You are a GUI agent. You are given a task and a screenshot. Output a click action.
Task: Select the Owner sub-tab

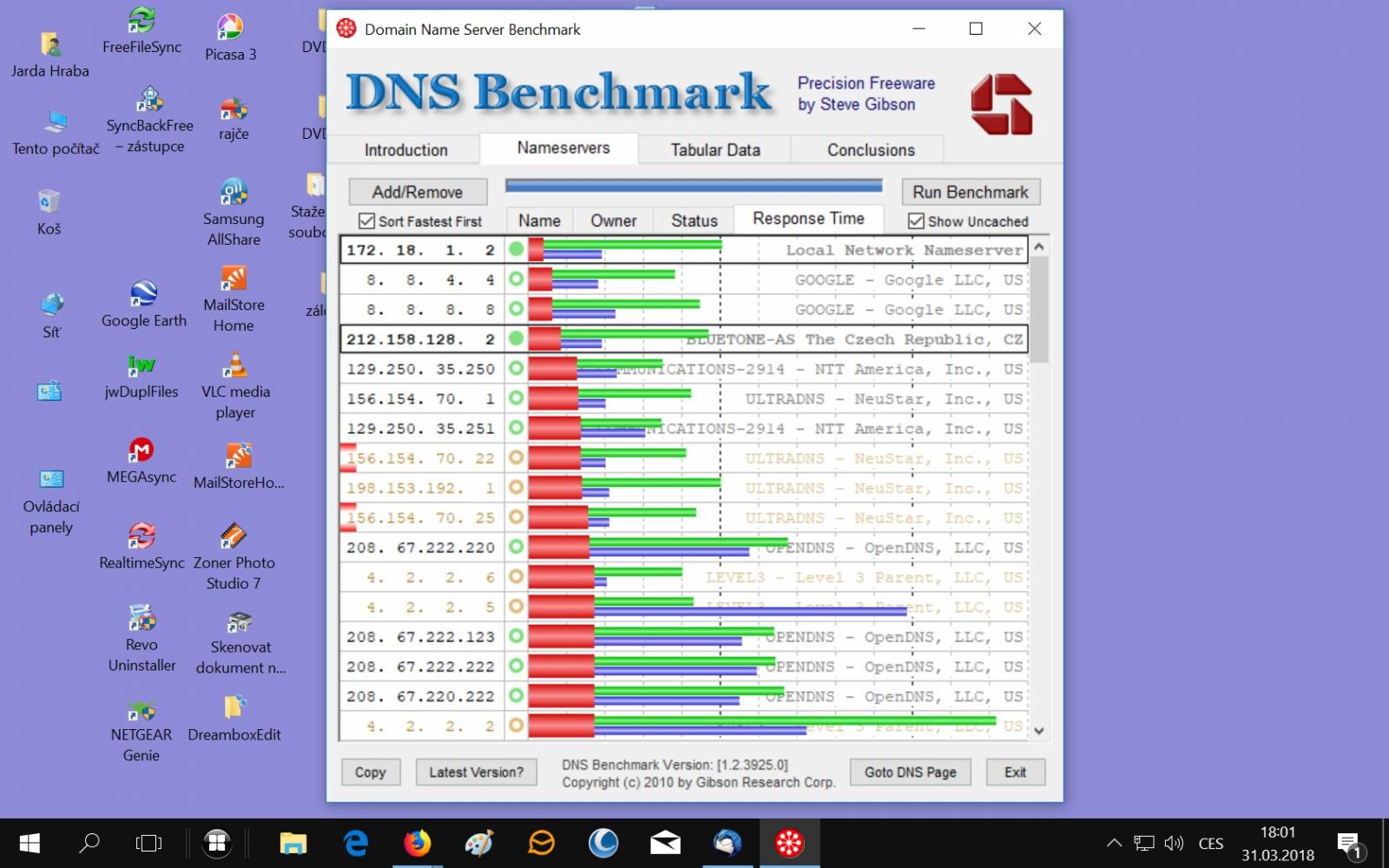(x=614, y=221)
